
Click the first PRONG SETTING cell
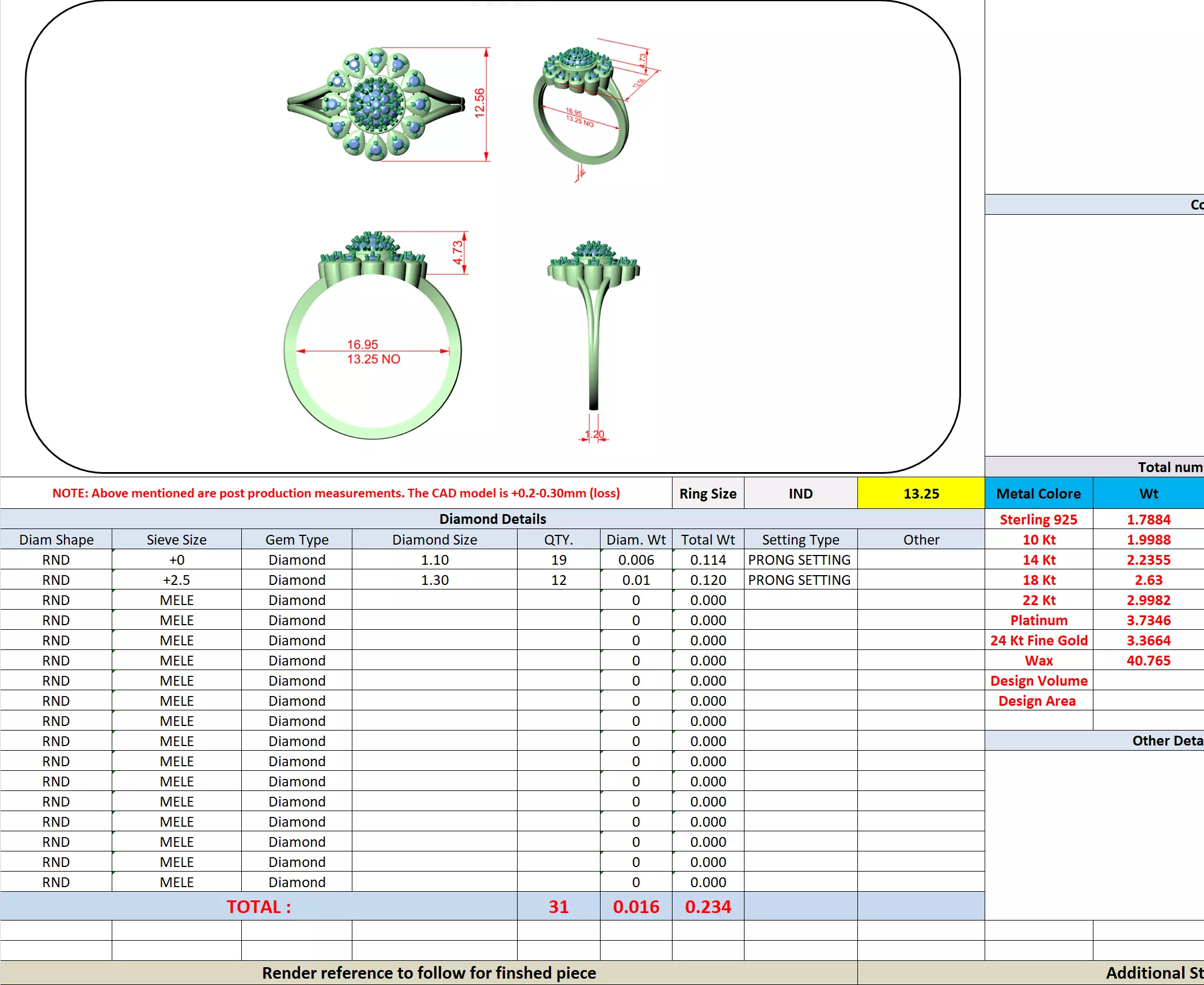799,560
